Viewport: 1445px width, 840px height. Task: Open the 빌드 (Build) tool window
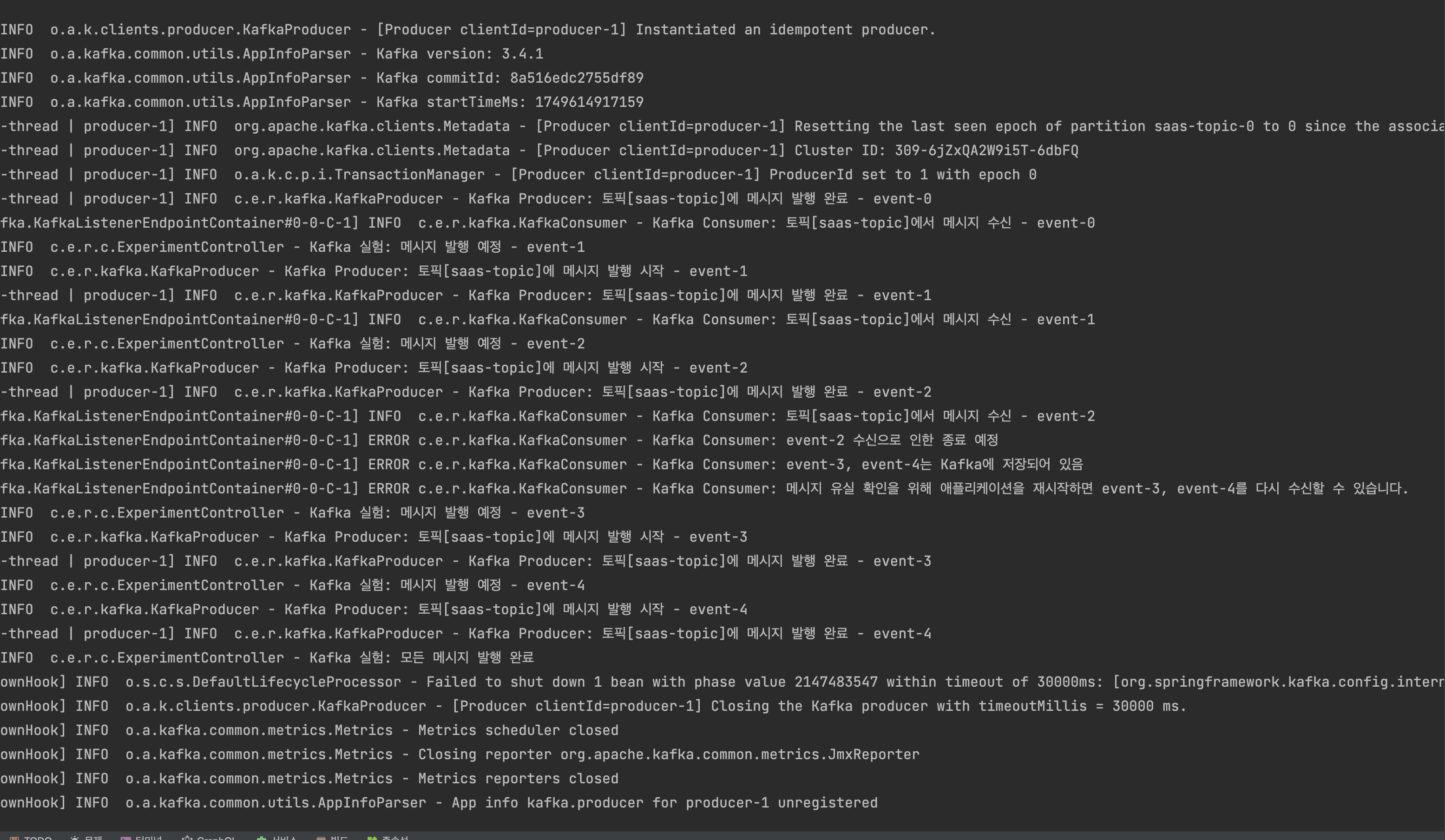tap(332, 838)
